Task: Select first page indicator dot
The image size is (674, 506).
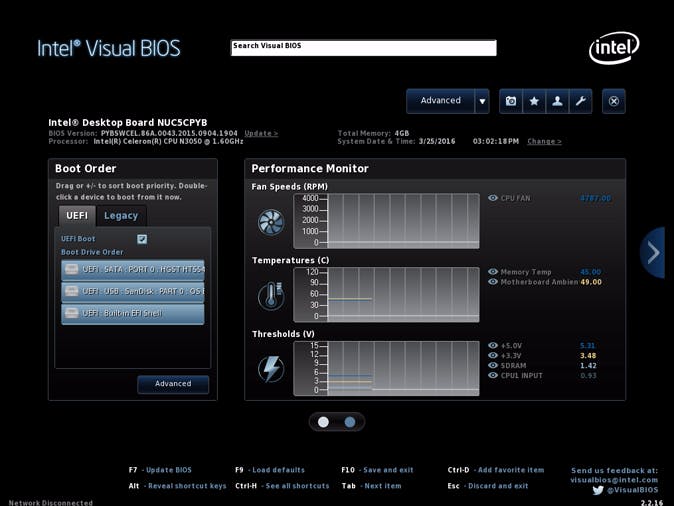Action: [x=323, y=422]
